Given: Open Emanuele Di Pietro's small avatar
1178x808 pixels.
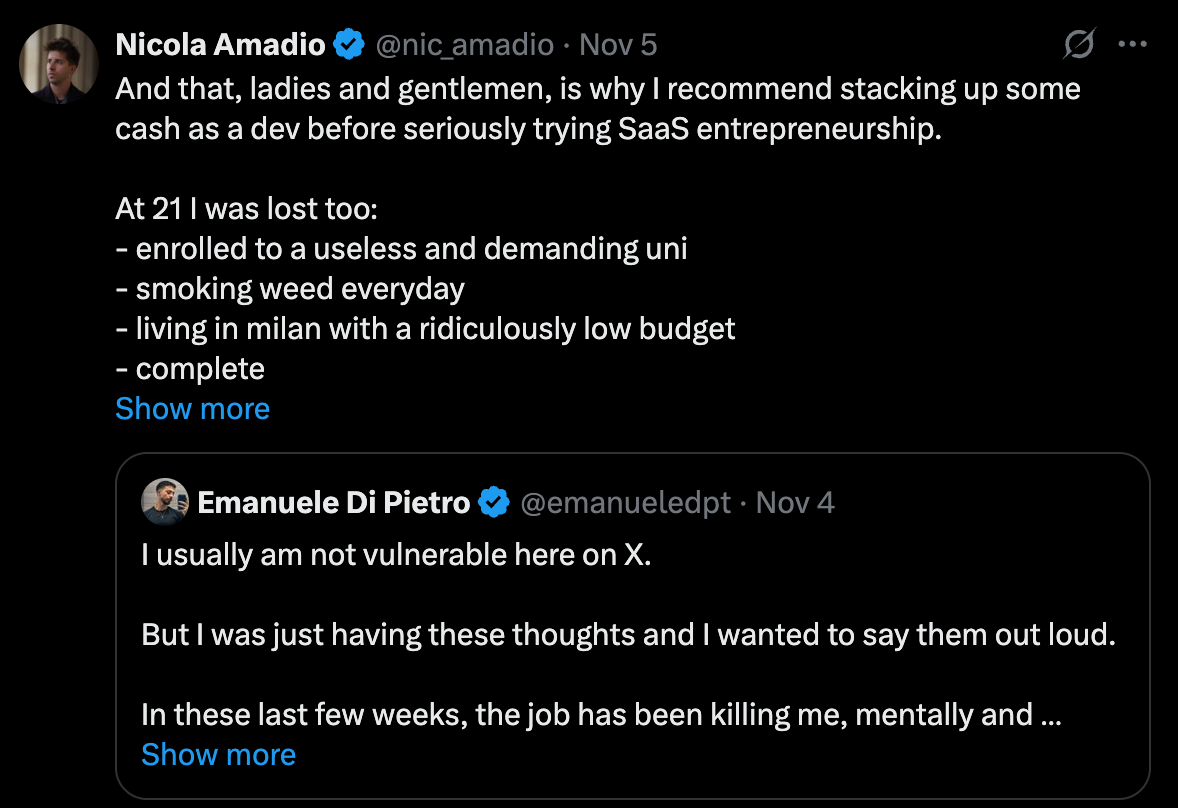Looking at the screenshot, I should pyautogui.click(x=163, y=501).
